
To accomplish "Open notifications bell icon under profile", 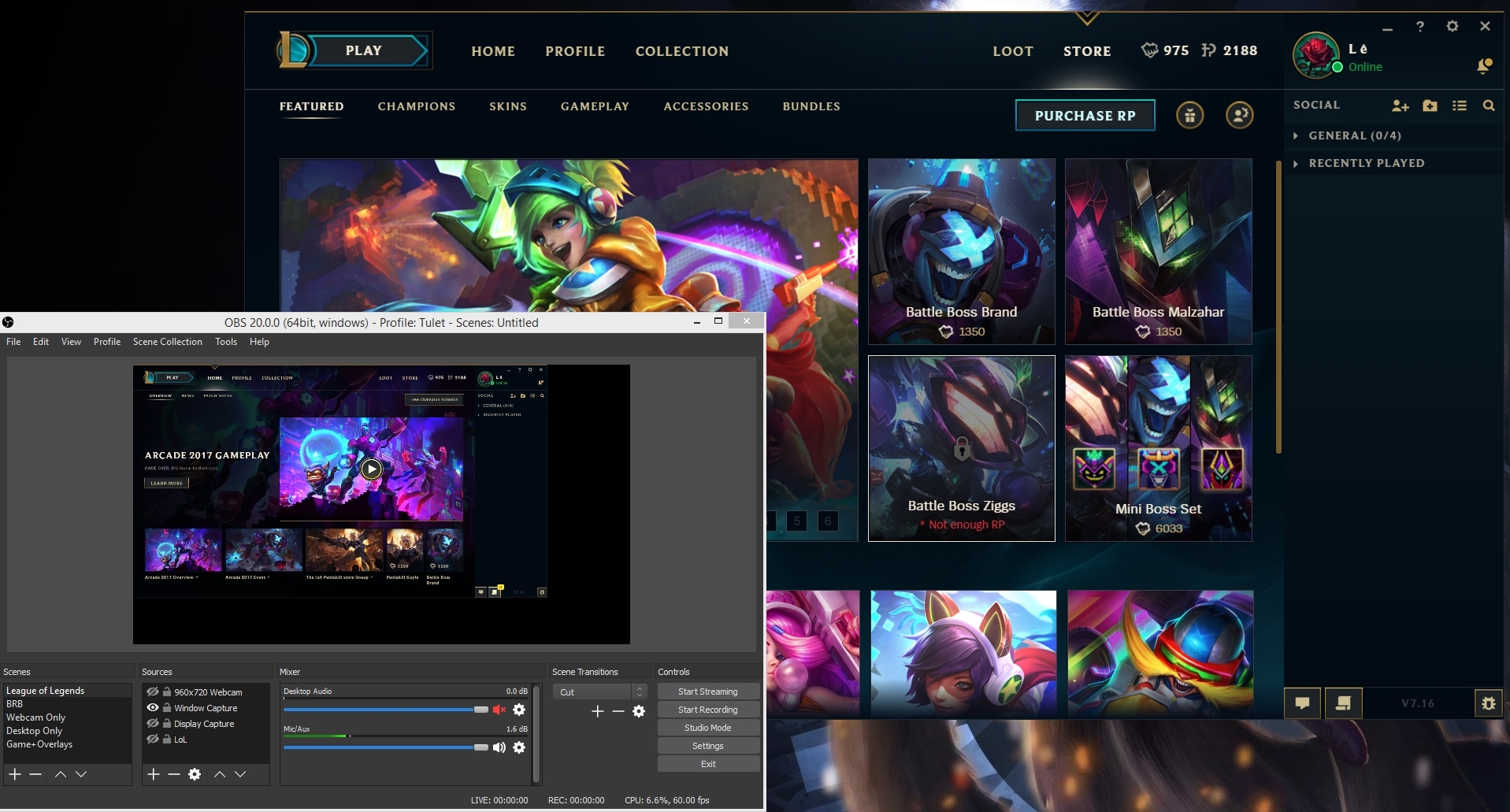I will (x=1484, y=66).
